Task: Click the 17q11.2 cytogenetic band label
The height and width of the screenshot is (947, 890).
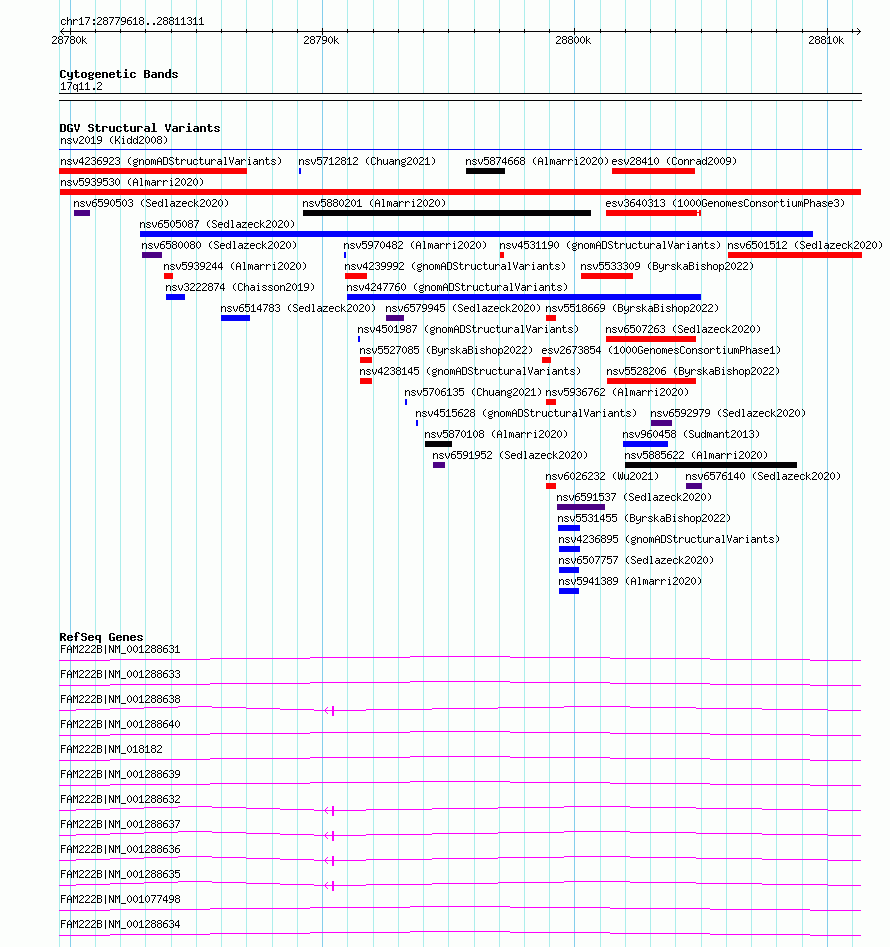Action: [x=81, y=86]
